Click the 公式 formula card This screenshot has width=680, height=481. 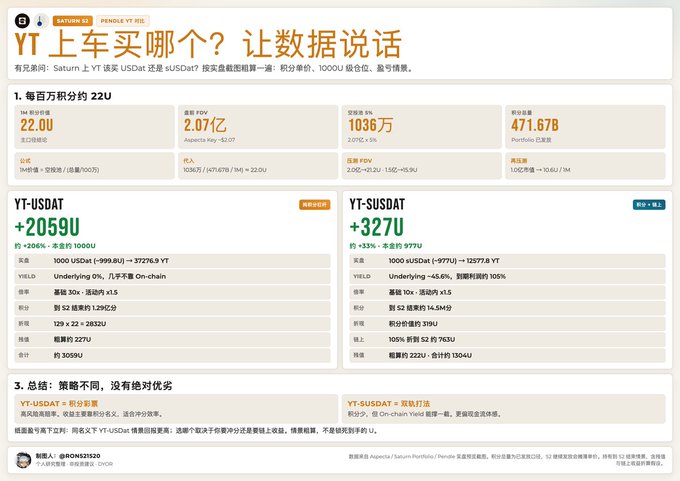click(x=95, y=165)
